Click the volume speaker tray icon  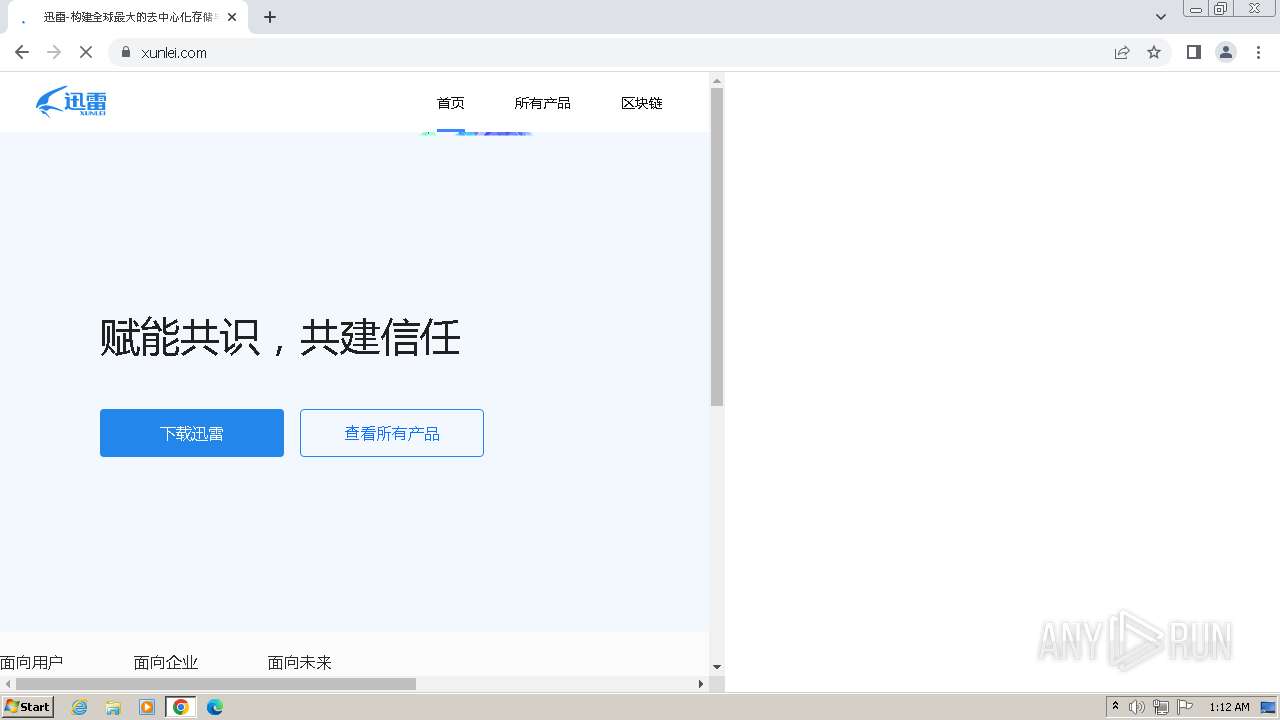coord(1137,707)
